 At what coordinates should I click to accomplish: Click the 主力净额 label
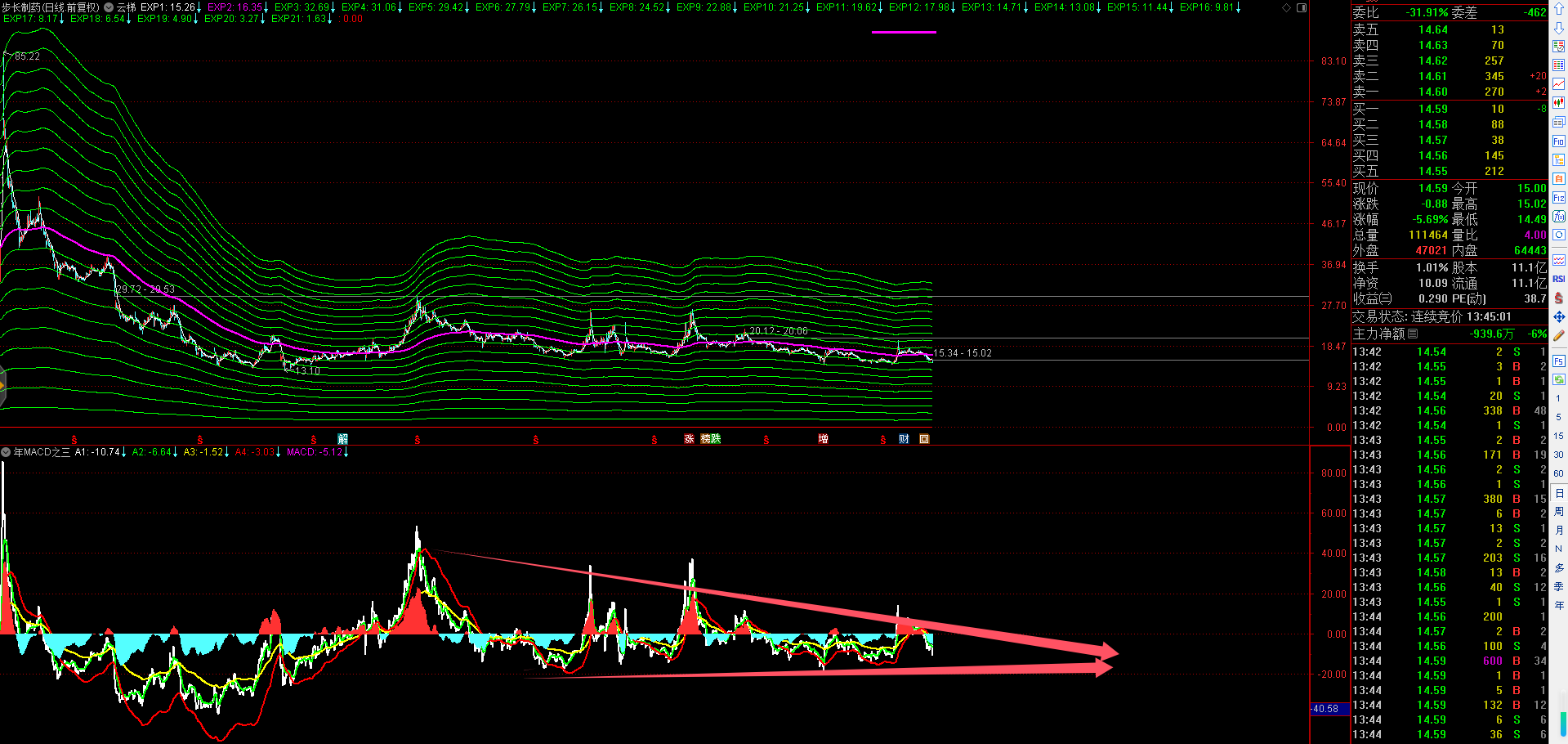[1378, 334]
